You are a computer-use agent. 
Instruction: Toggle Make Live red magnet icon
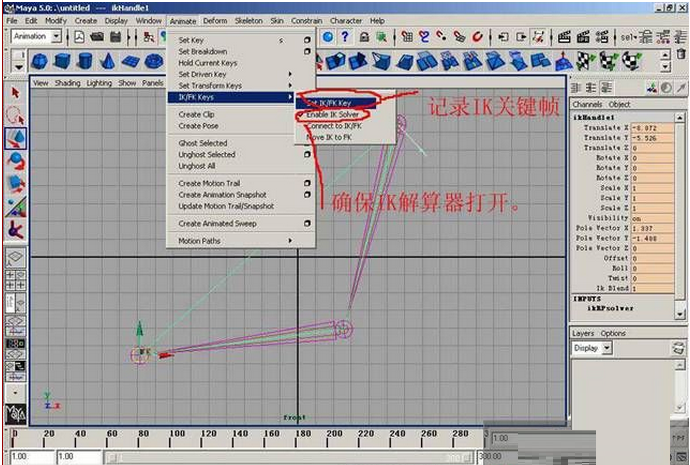click(477, 37)
